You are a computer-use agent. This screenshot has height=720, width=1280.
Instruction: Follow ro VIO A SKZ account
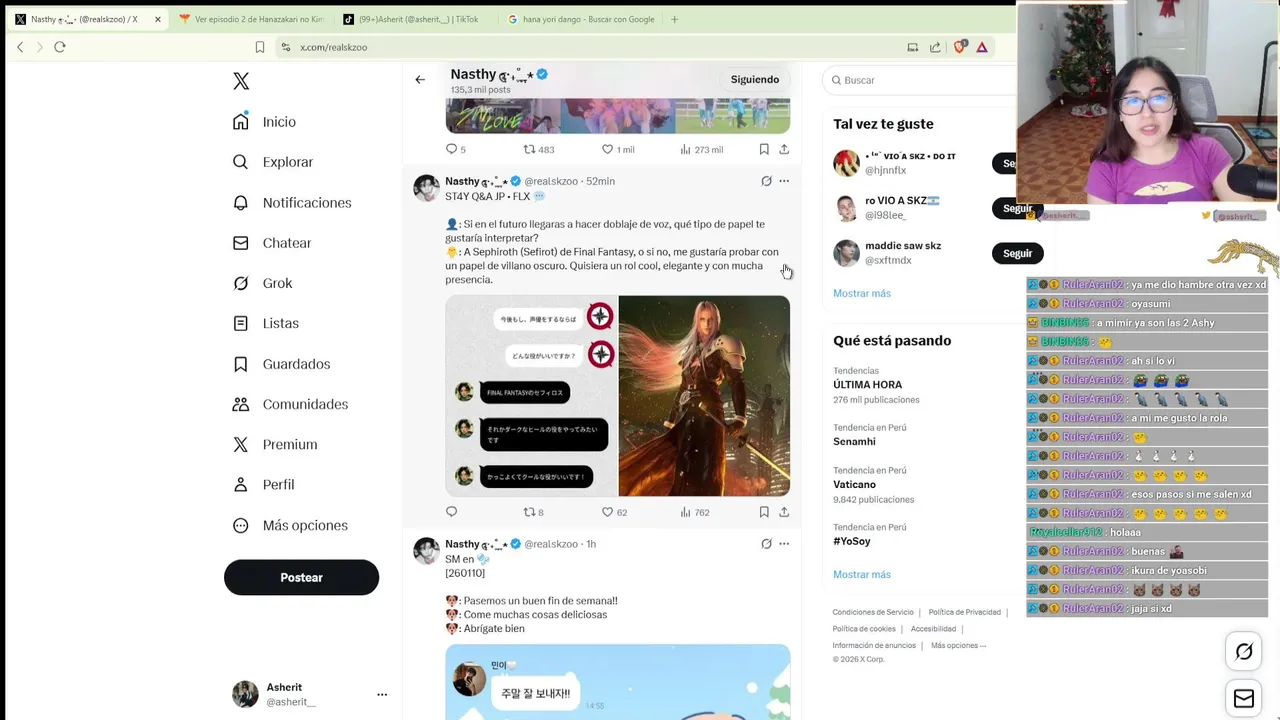point(1018,208)
